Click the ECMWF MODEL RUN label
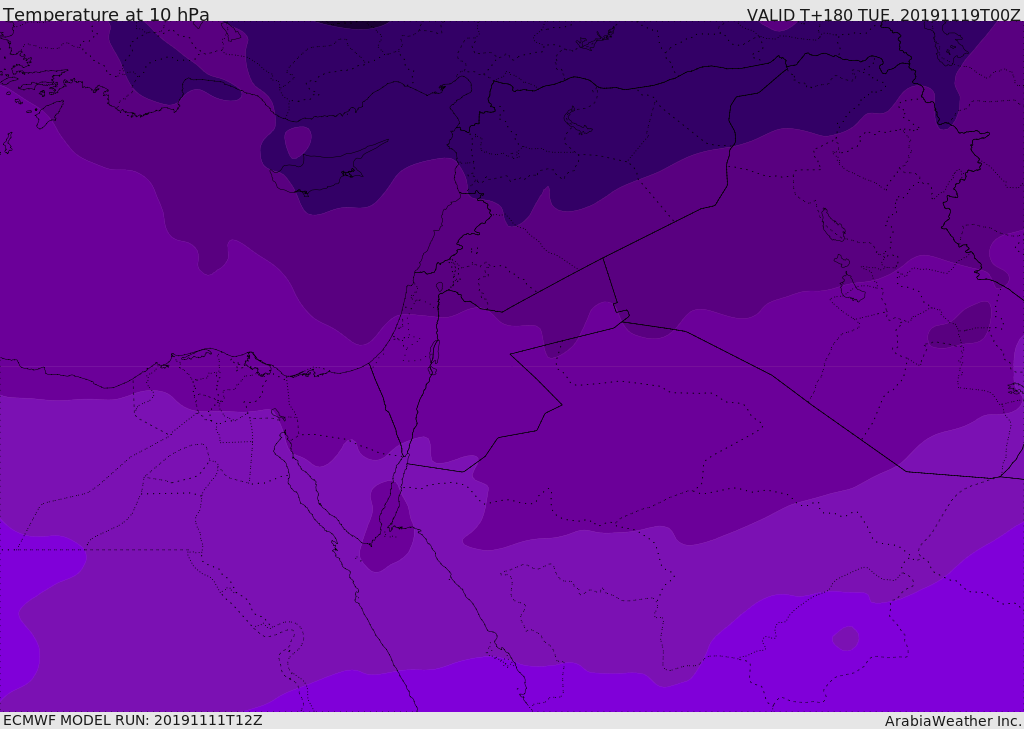 [133, 720]
